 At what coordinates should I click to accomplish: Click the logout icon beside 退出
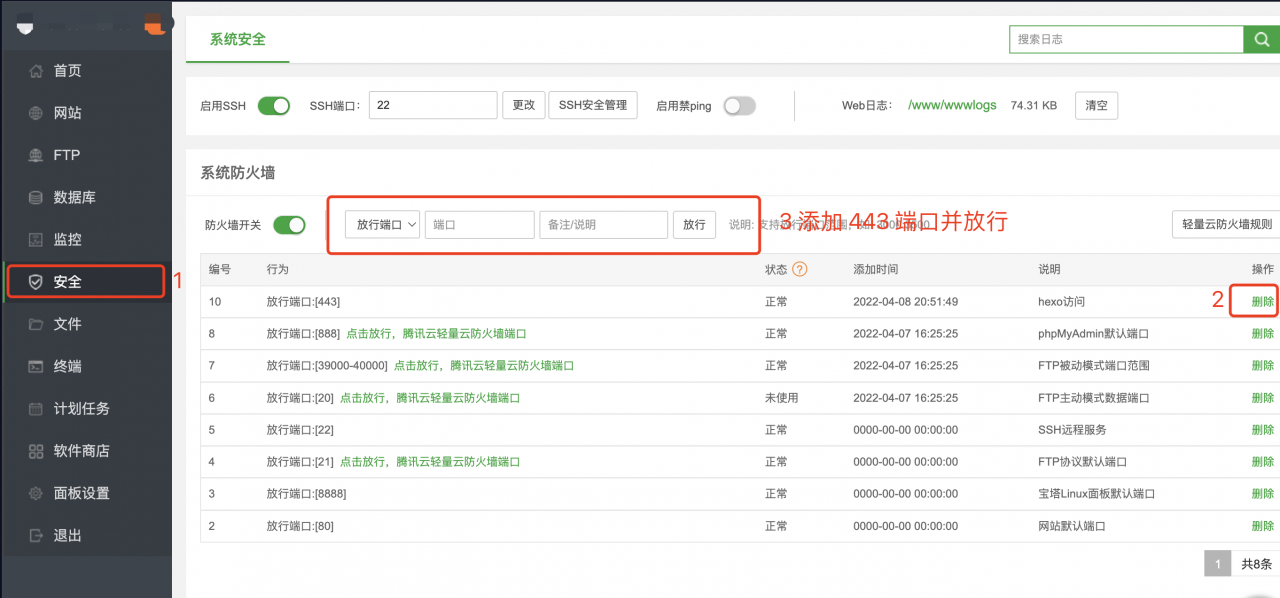[36, 535]
